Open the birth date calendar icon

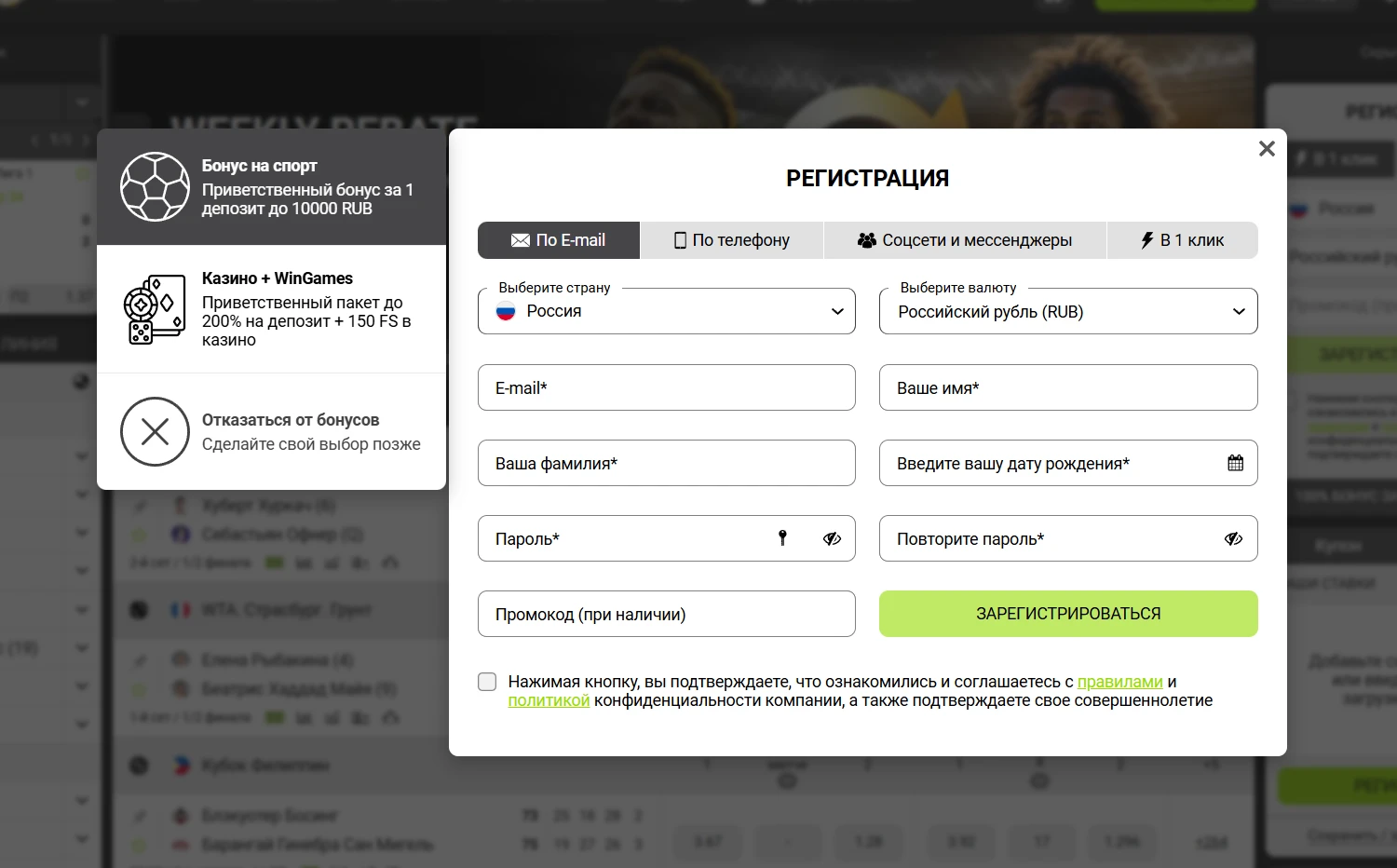1235,463
